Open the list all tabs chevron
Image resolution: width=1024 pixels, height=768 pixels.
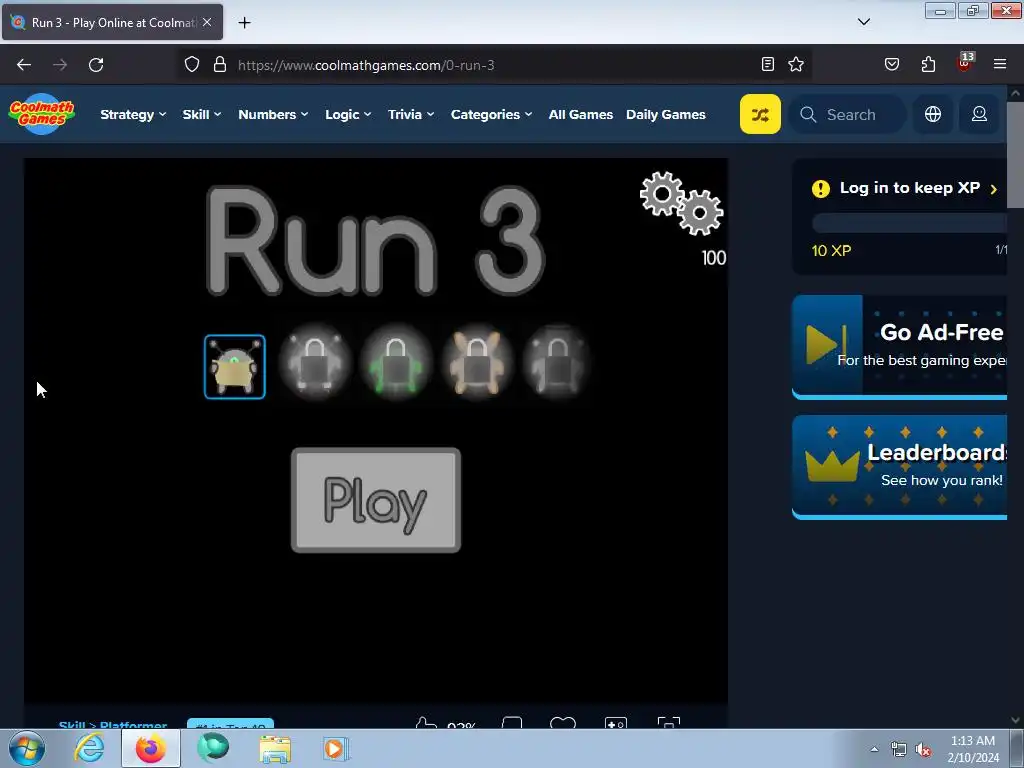coord(863,22)
